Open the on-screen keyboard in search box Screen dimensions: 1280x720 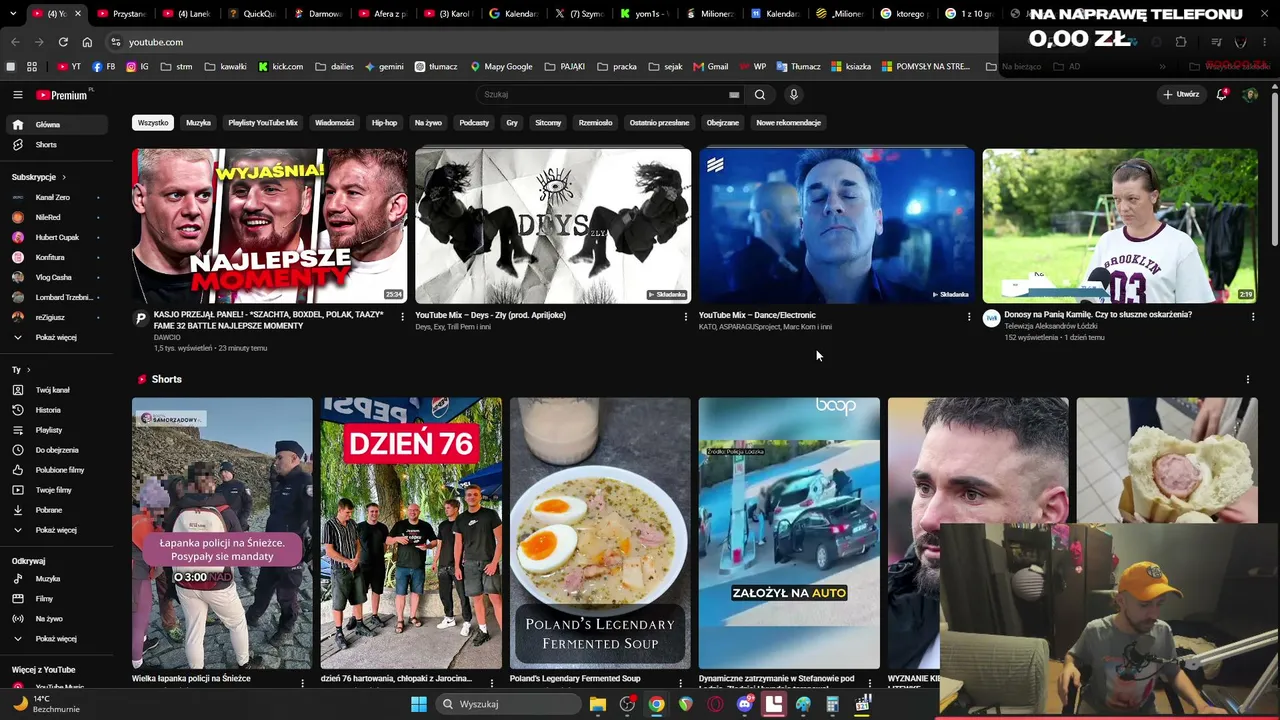[x=734, y=95]
